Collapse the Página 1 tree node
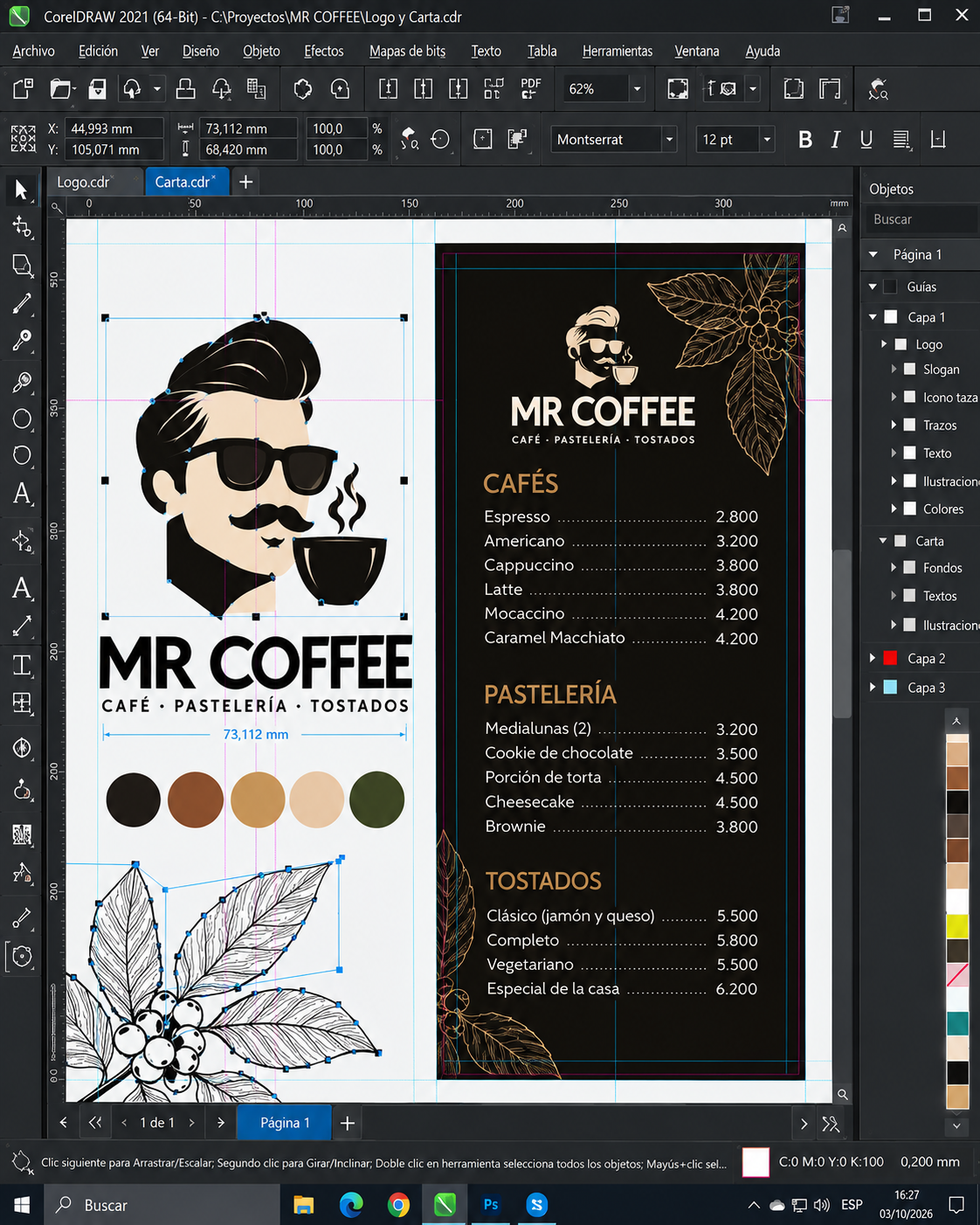The width and height of the screenshot is (980, 1225). point(873,254)
